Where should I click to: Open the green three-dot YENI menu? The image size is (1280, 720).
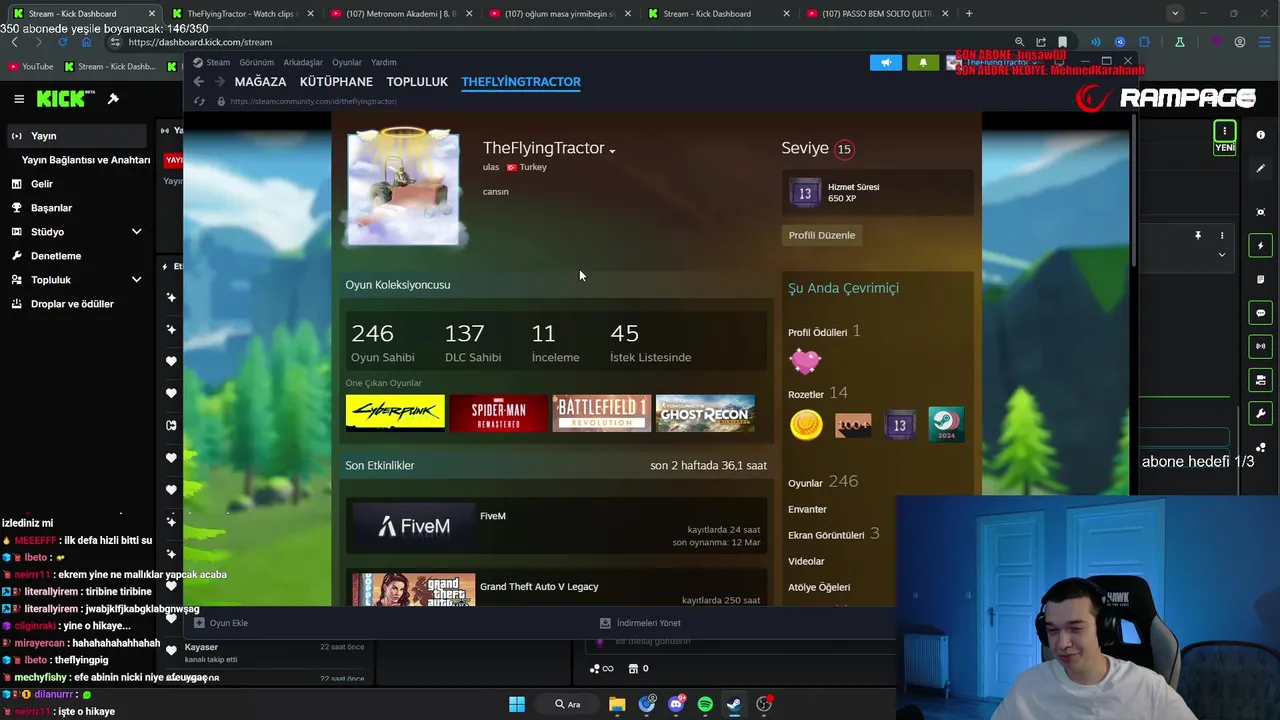(1224, 131)
